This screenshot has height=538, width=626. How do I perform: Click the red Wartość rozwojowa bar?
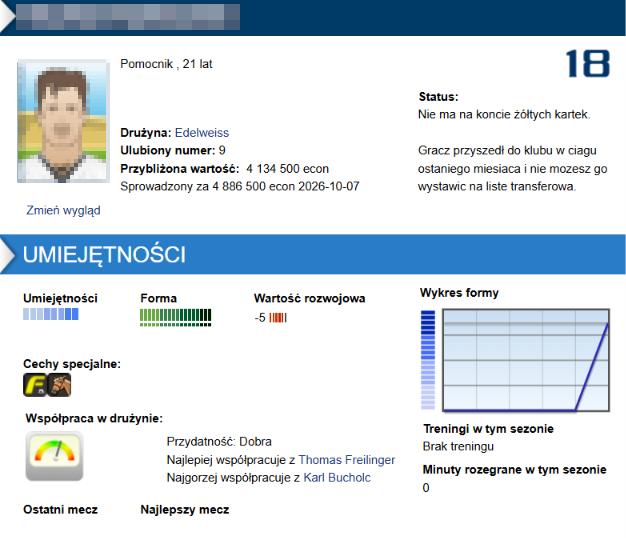coord(278,318)
